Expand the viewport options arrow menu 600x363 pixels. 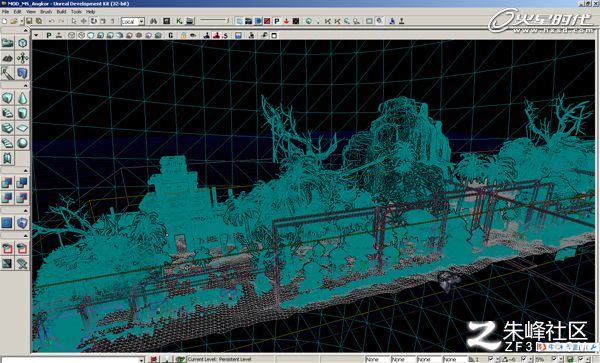tap(36, 36)
